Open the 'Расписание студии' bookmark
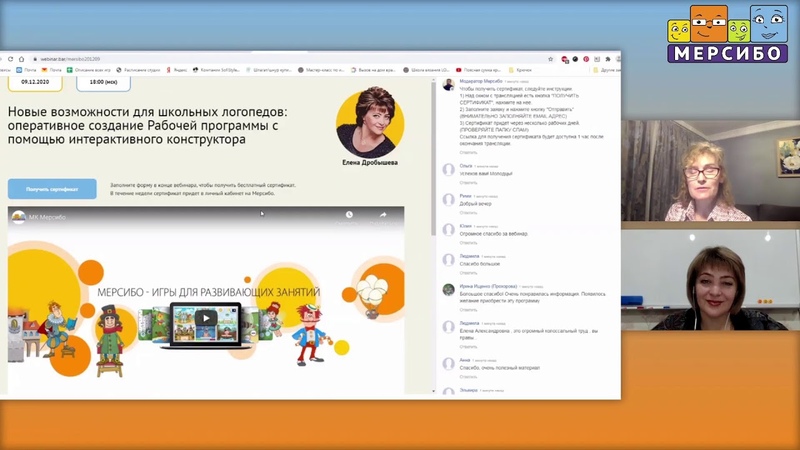 [138, 70]
